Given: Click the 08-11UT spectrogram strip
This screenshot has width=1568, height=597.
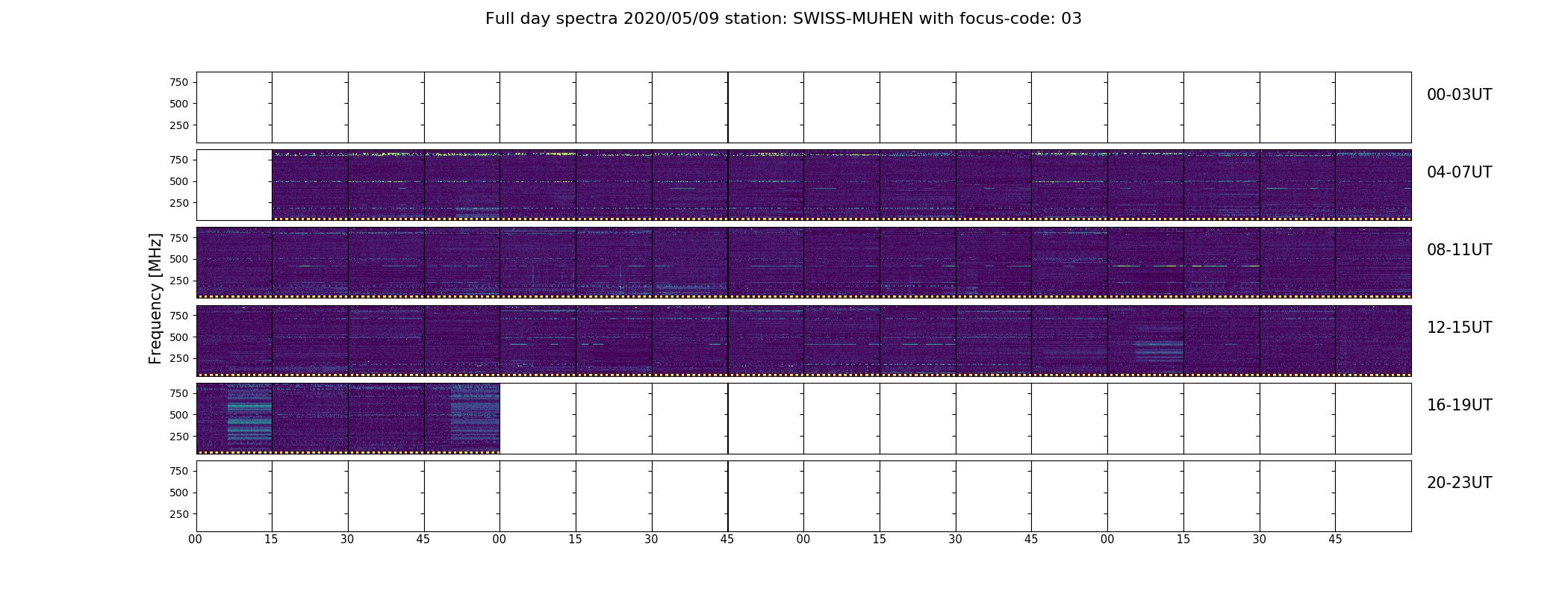Looking at the screenshot, I should coord(803,263).
